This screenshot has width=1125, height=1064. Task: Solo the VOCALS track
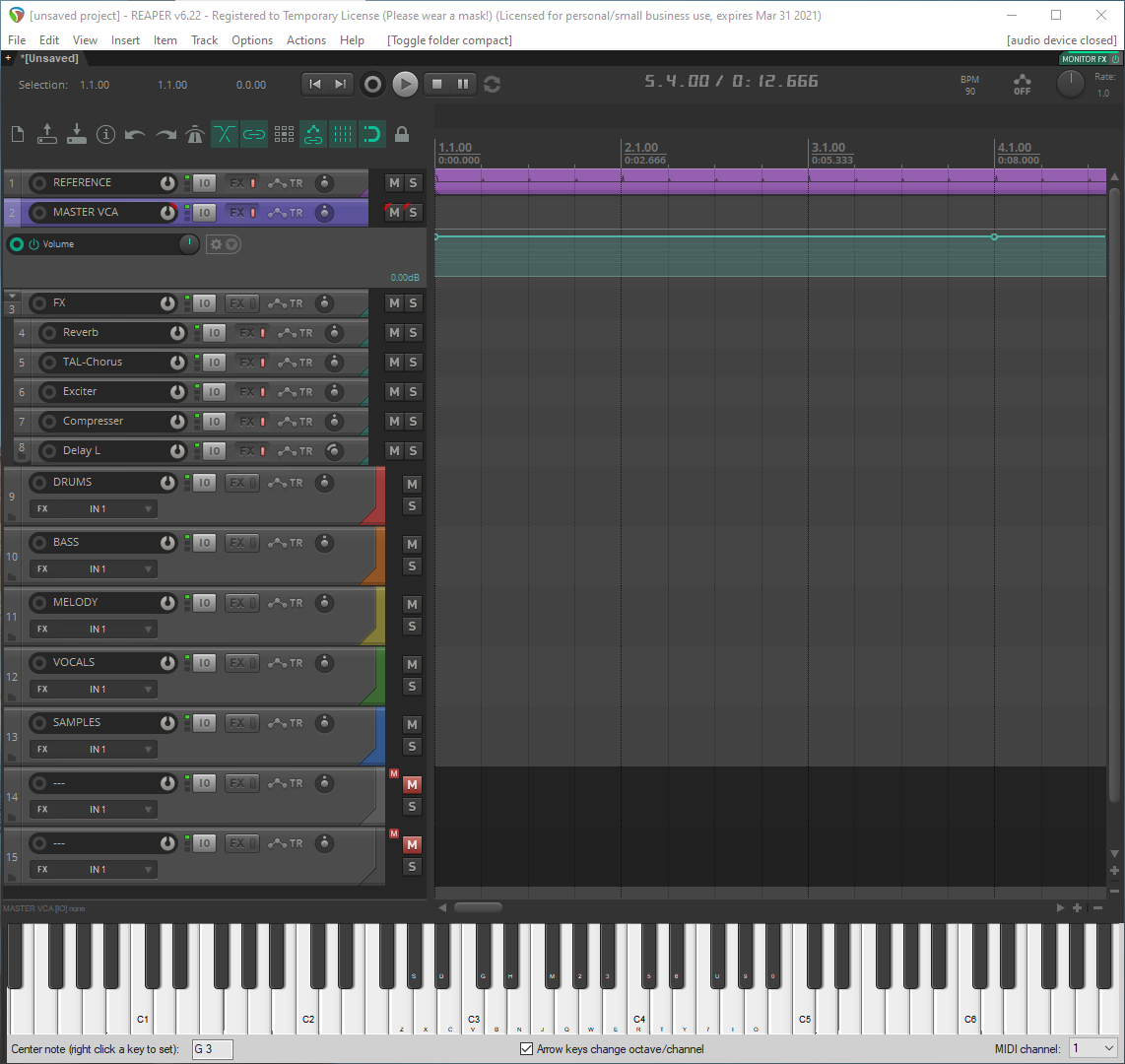[x=412, y=687]
